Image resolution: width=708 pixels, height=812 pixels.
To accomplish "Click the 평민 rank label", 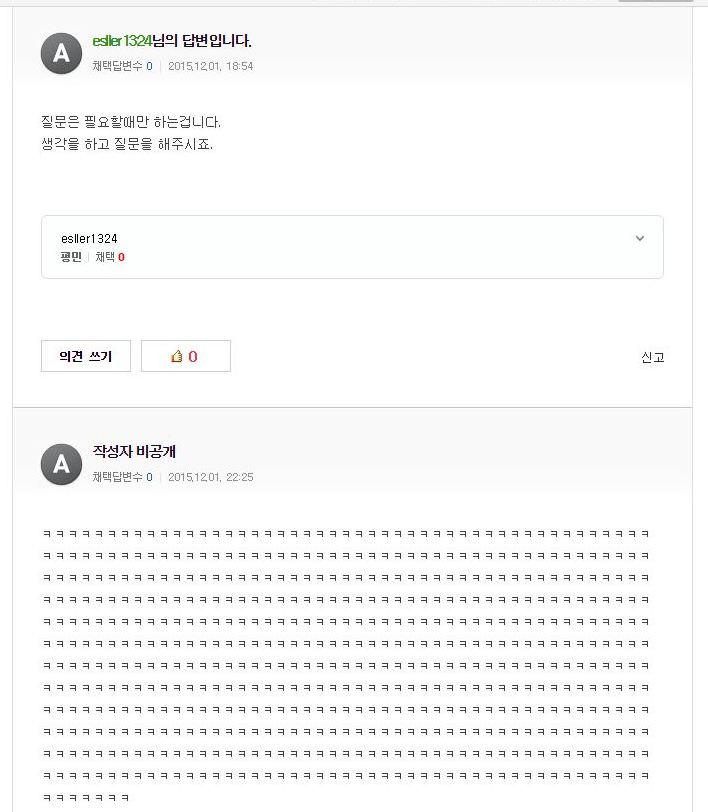I will click(71, 257).
